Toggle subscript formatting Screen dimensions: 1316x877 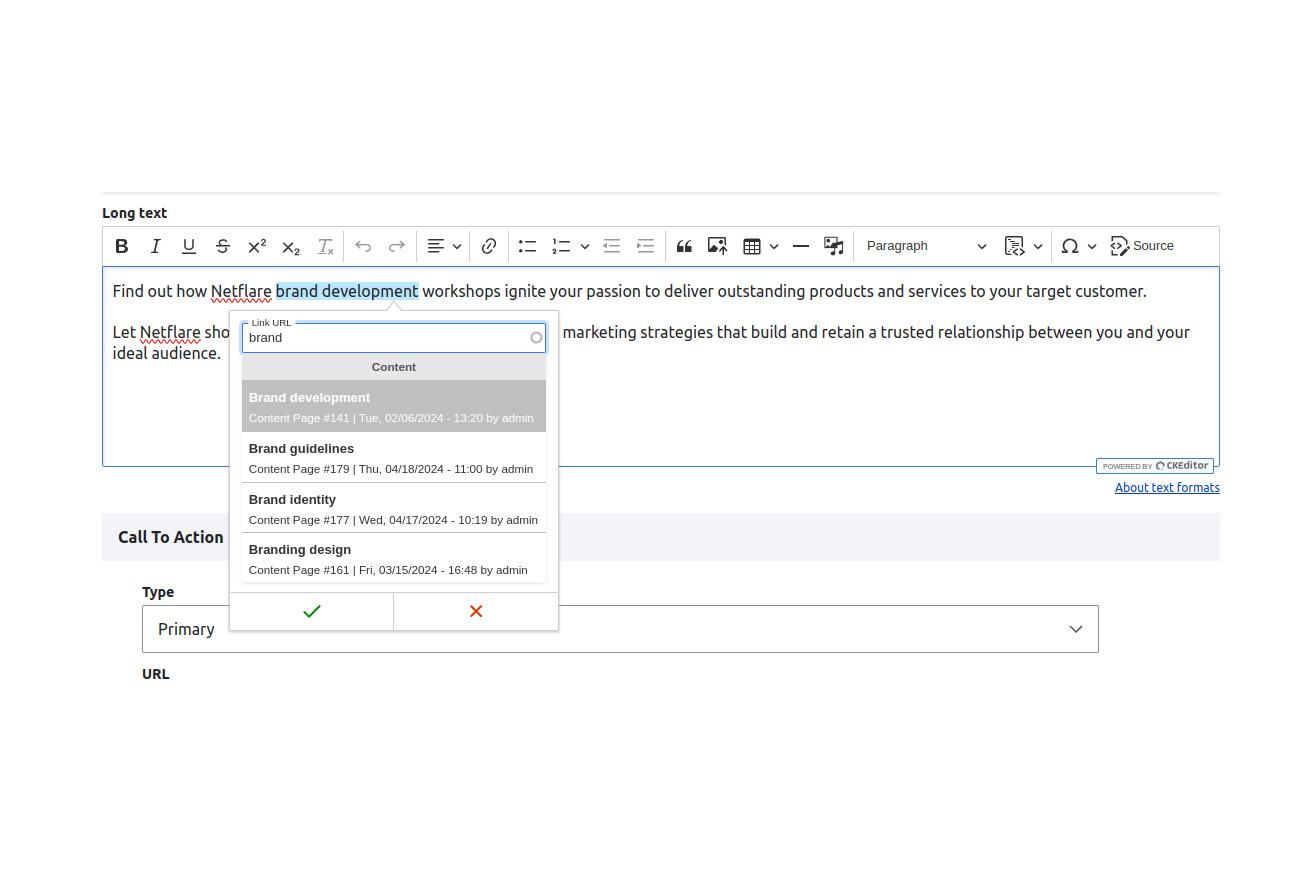click(290, 246)
